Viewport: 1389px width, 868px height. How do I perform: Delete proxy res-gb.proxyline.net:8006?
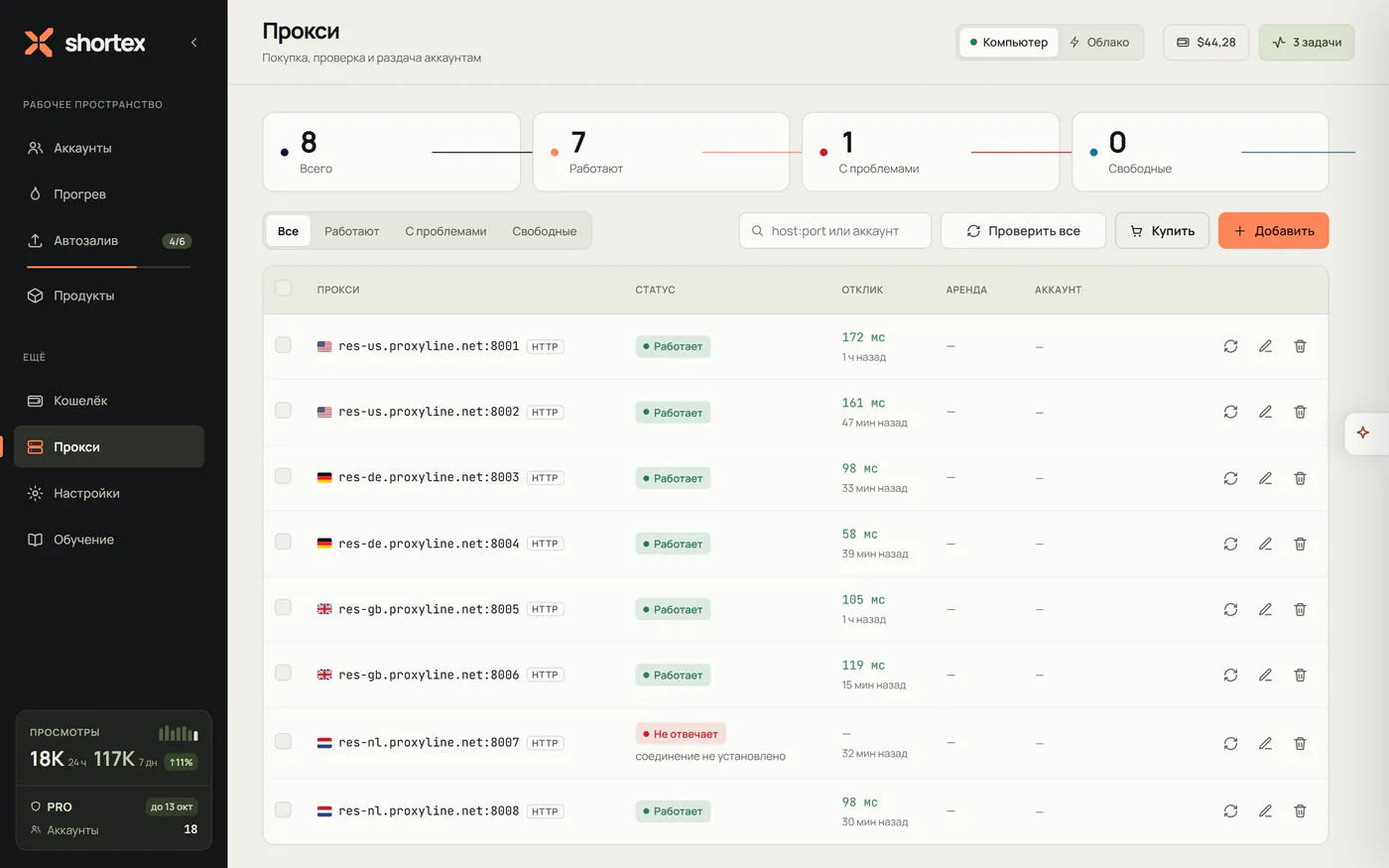pos(1300,675)
